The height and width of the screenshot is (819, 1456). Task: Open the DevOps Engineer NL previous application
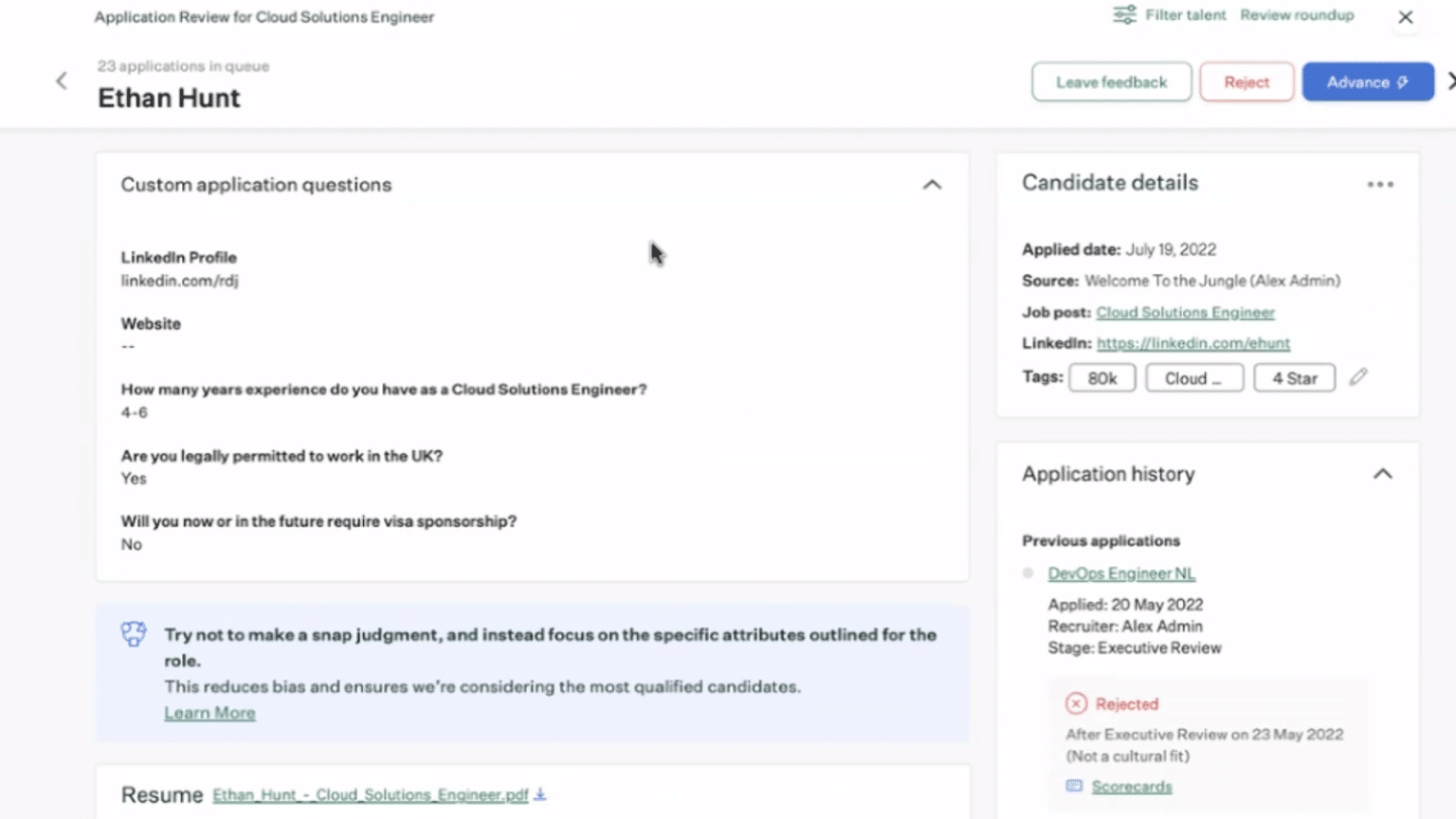pos(1120,573)
